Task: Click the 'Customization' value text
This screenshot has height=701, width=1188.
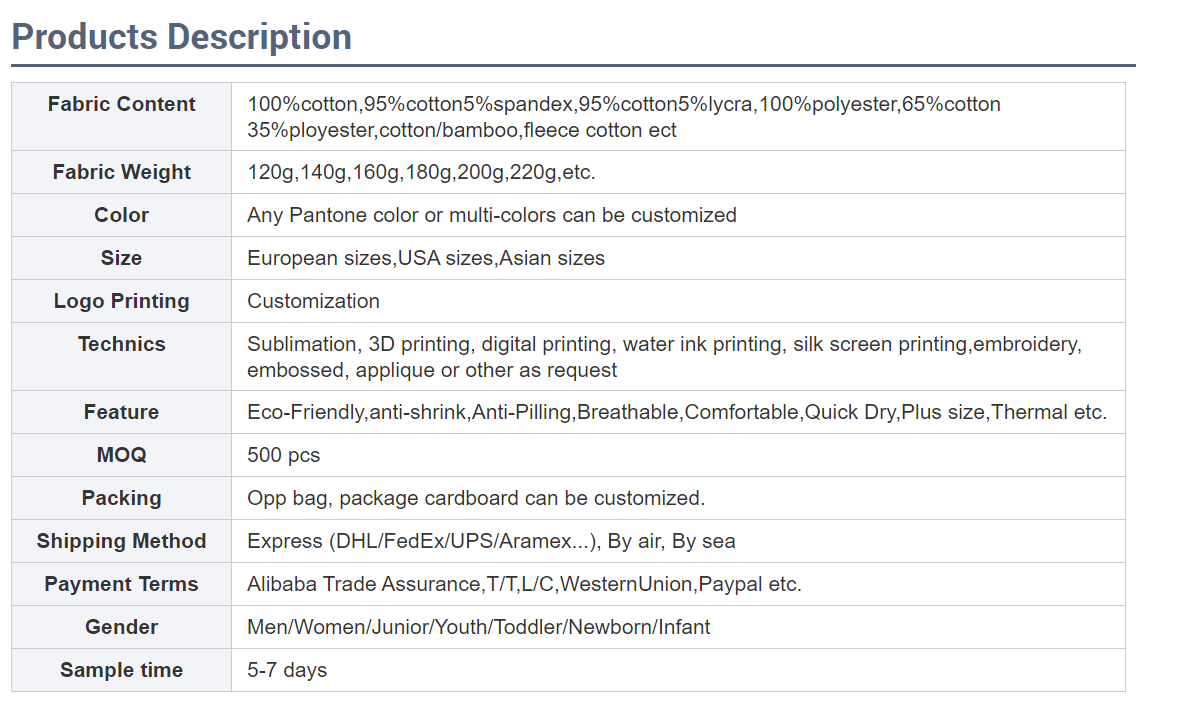Action: tap(313, 301)
